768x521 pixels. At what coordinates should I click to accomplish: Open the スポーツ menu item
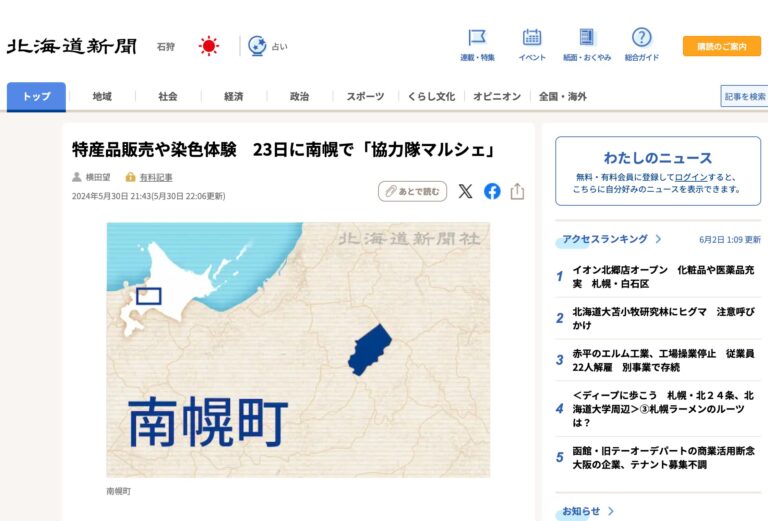365,96
